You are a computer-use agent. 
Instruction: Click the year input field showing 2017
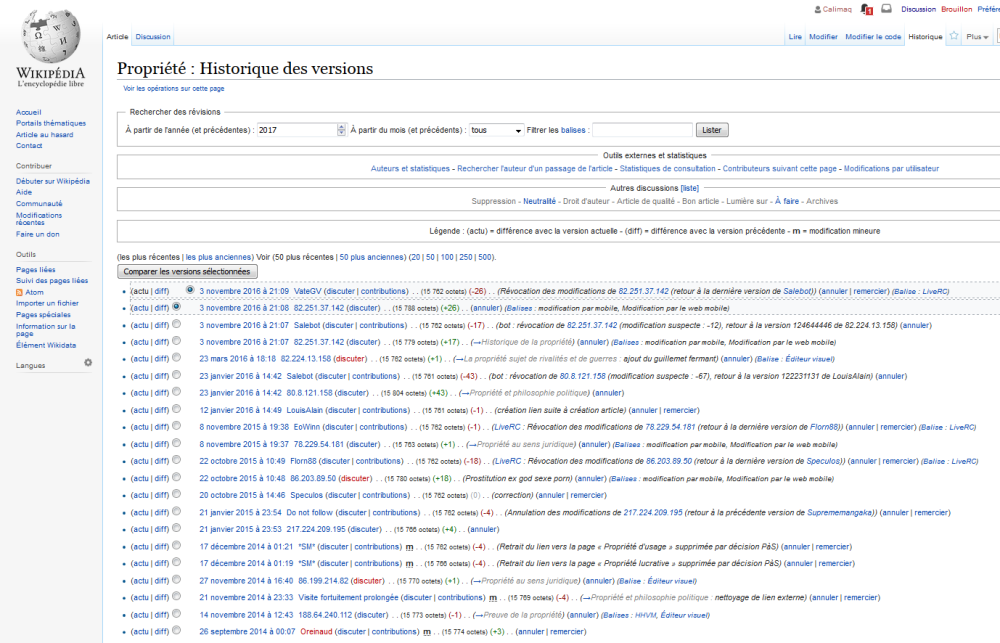pos(297,130)
